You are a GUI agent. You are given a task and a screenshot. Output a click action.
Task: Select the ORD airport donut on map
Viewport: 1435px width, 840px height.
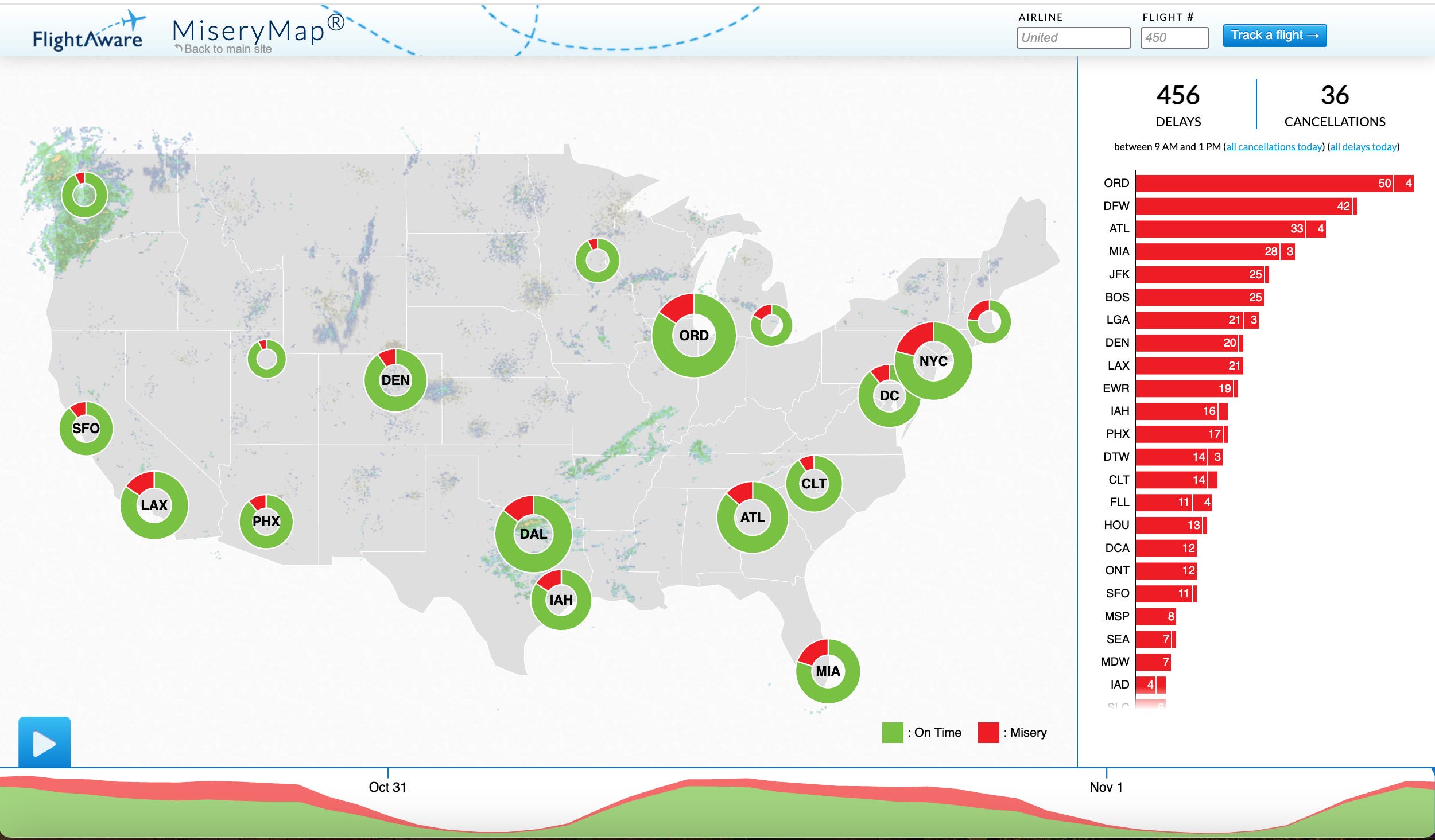[693, 336]
